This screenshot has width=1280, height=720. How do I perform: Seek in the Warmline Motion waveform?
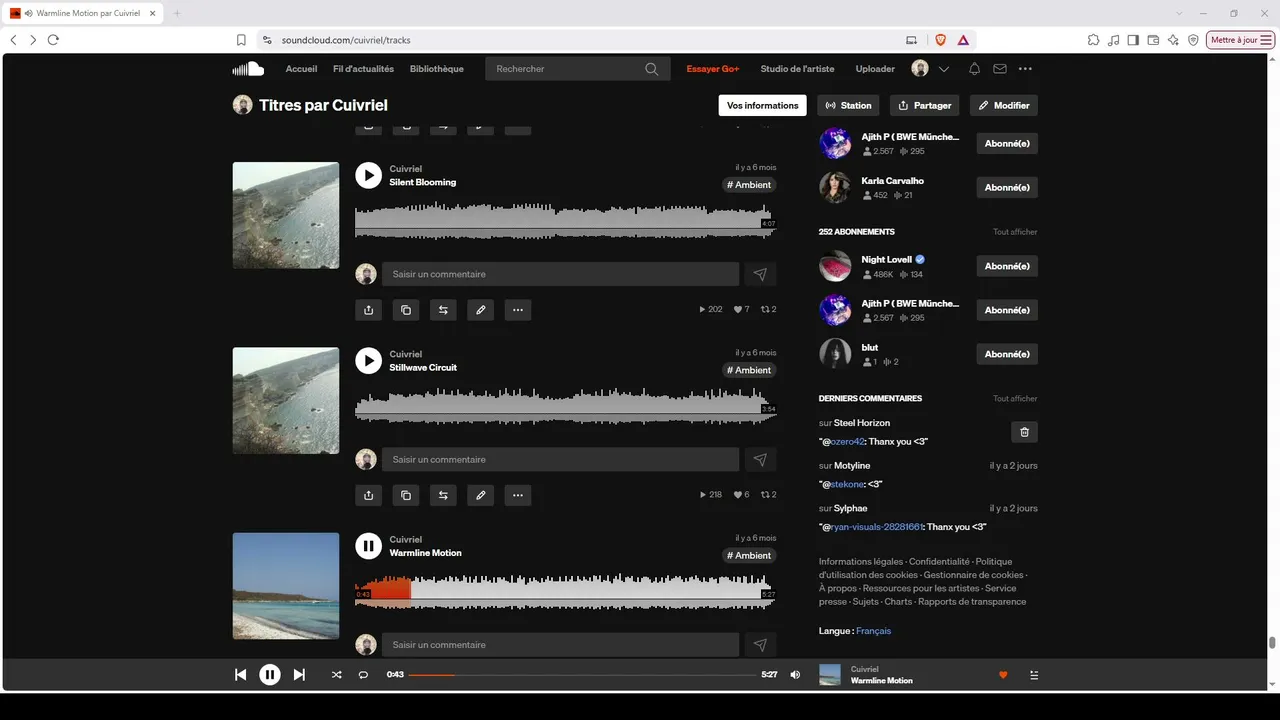coord(565,592)
